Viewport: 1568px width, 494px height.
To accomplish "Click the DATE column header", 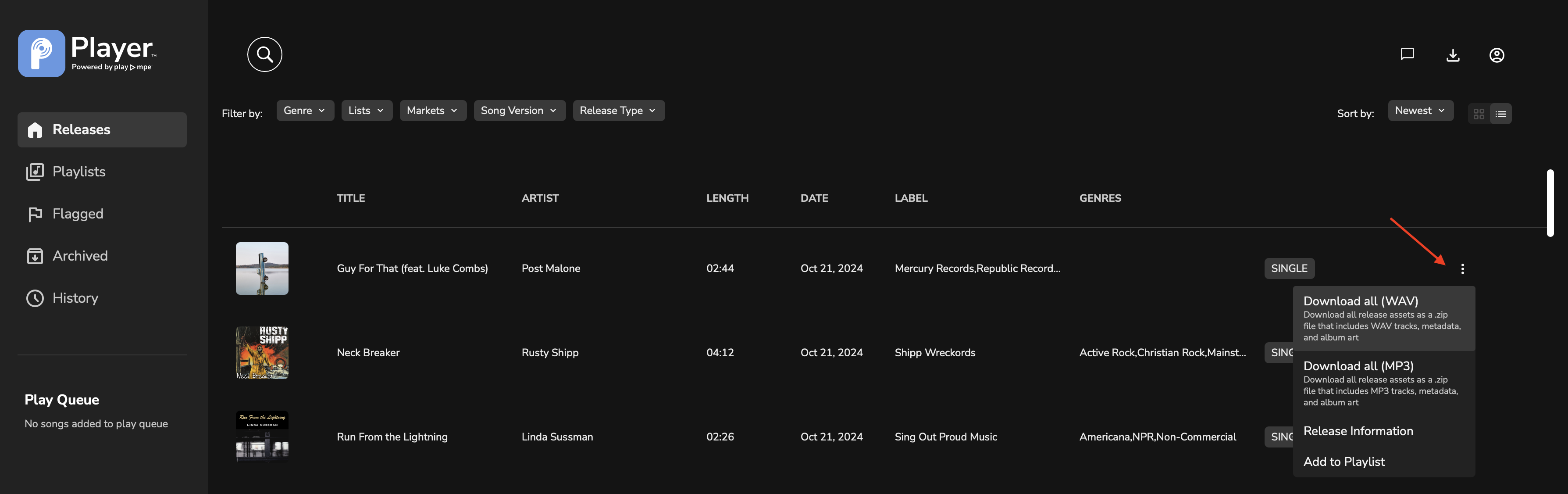I will coord(814,198).
